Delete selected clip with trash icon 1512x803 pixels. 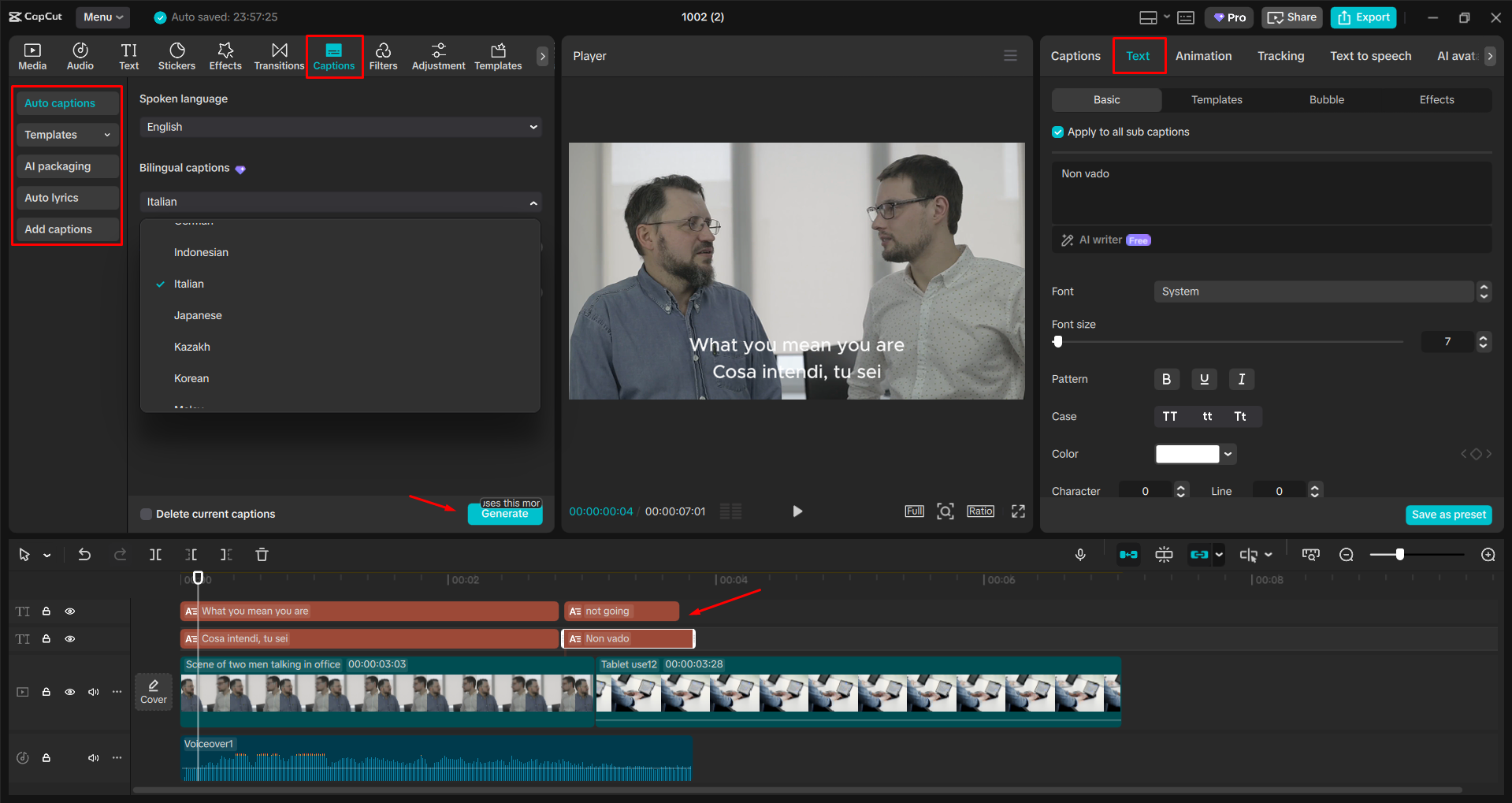point(262,554)
